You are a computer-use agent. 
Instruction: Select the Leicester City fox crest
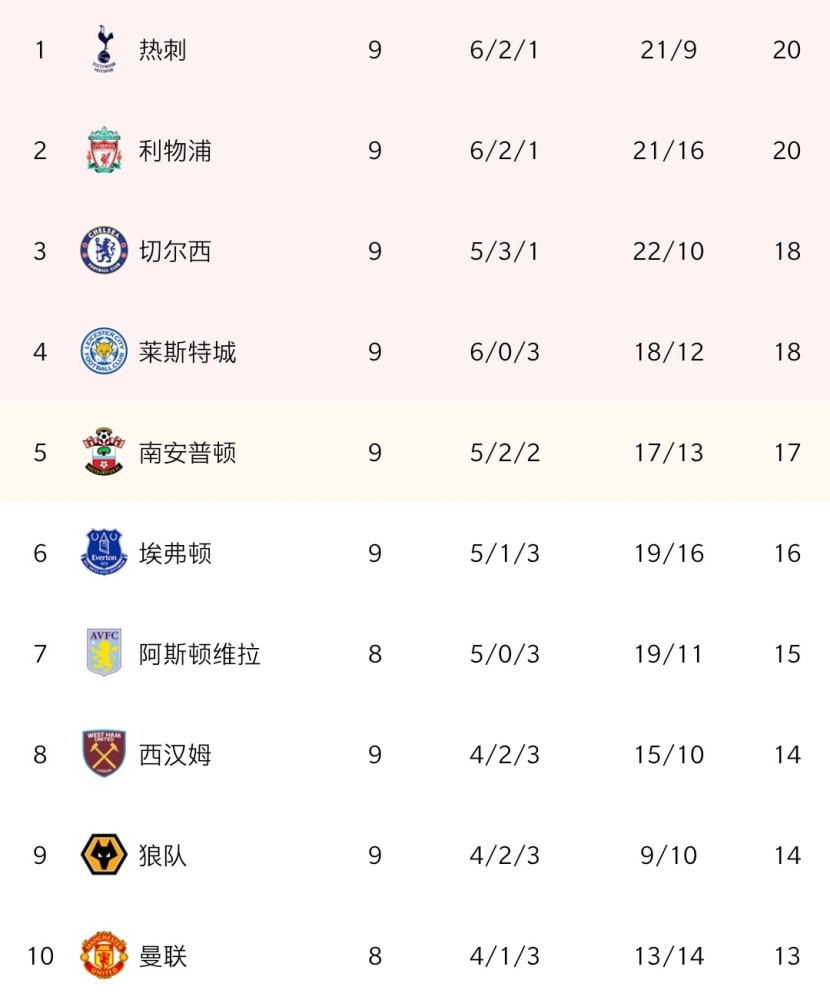point(104,352)
